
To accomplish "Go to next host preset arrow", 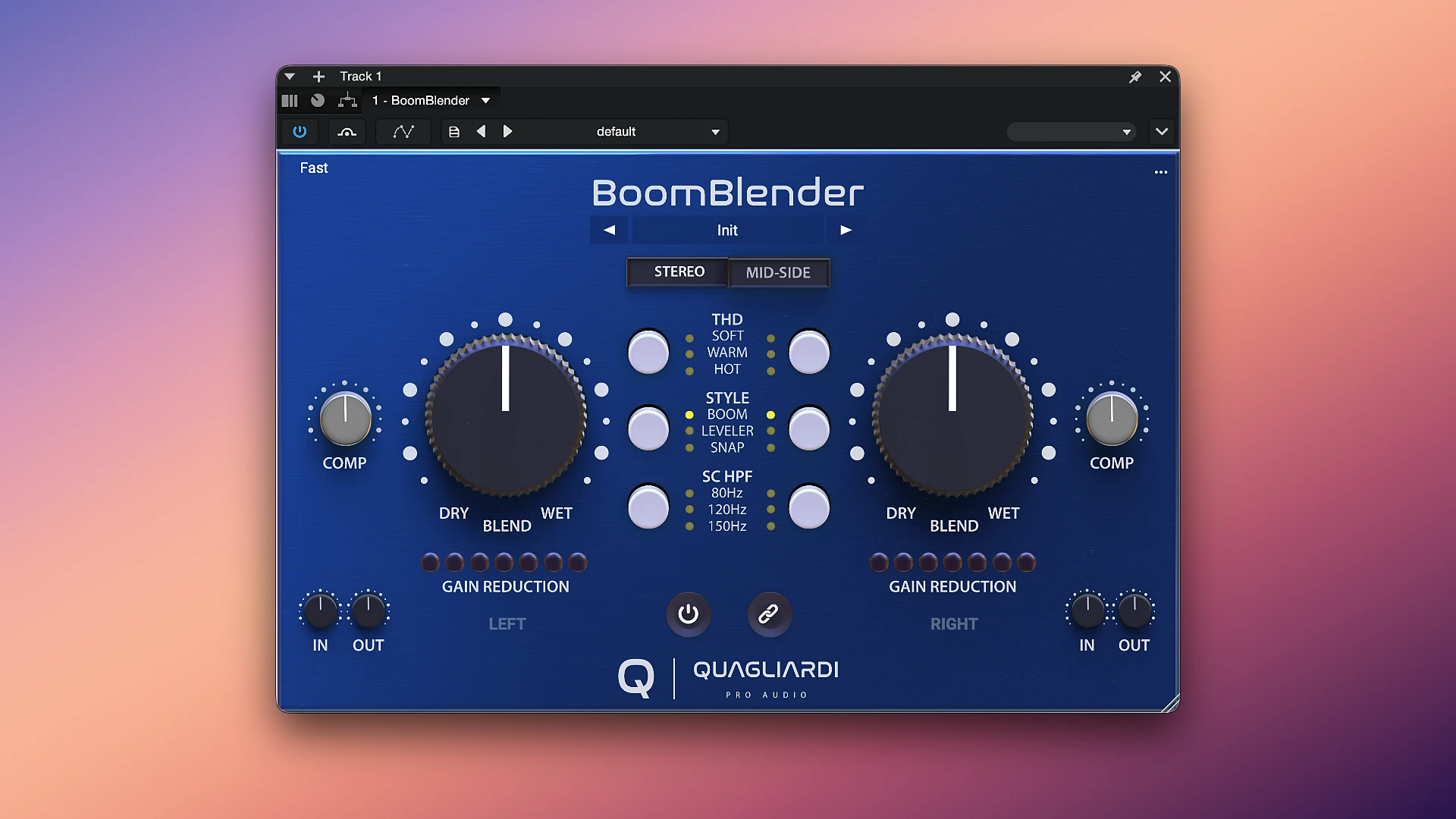I will (x=508, y=132).
